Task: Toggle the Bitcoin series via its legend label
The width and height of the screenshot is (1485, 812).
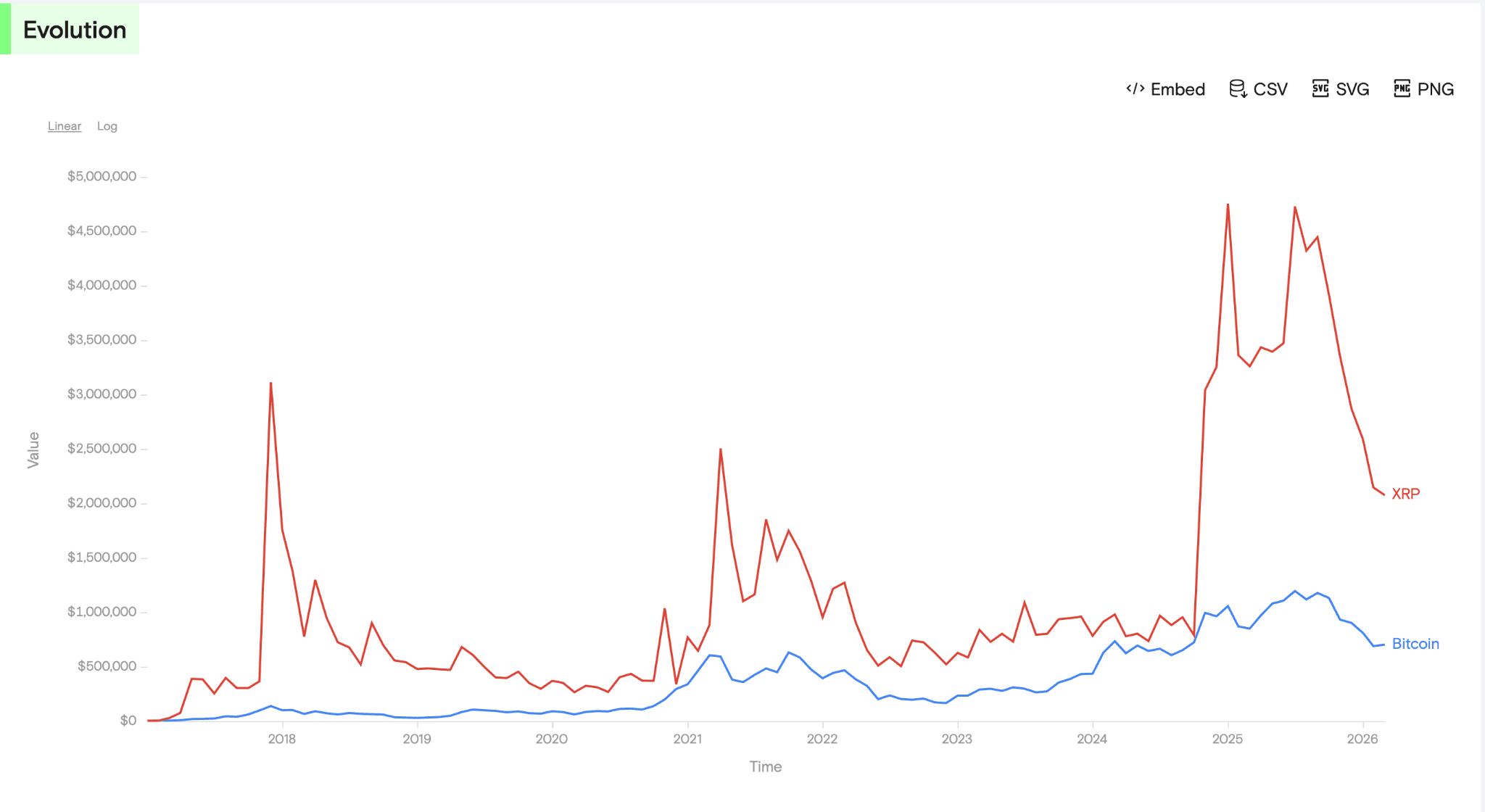Action: tap(1415, 644)
